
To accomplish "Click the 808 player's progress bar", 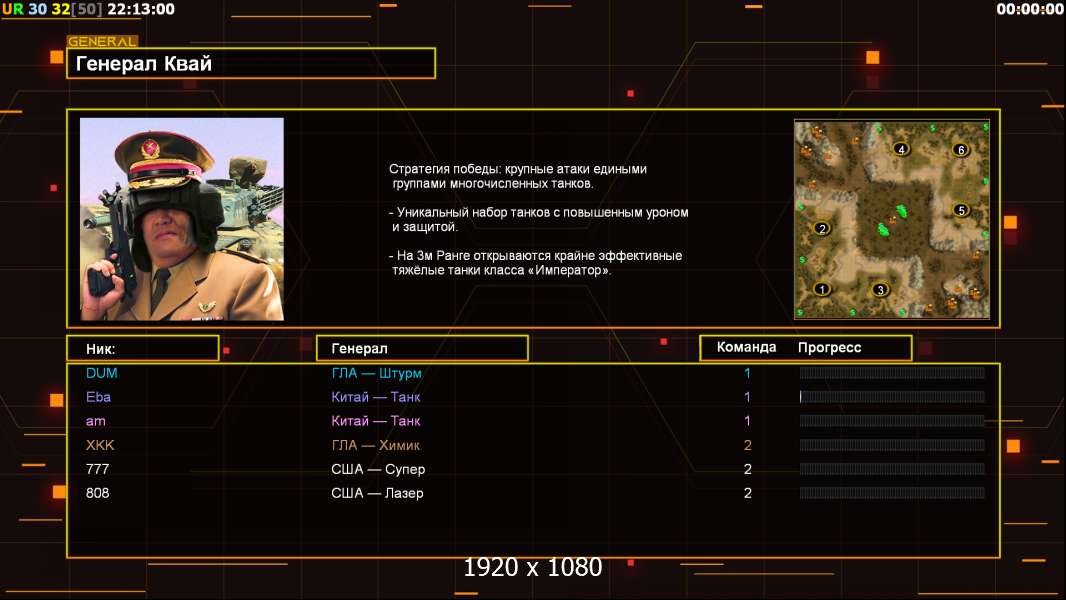I will [x=892, y=493].
